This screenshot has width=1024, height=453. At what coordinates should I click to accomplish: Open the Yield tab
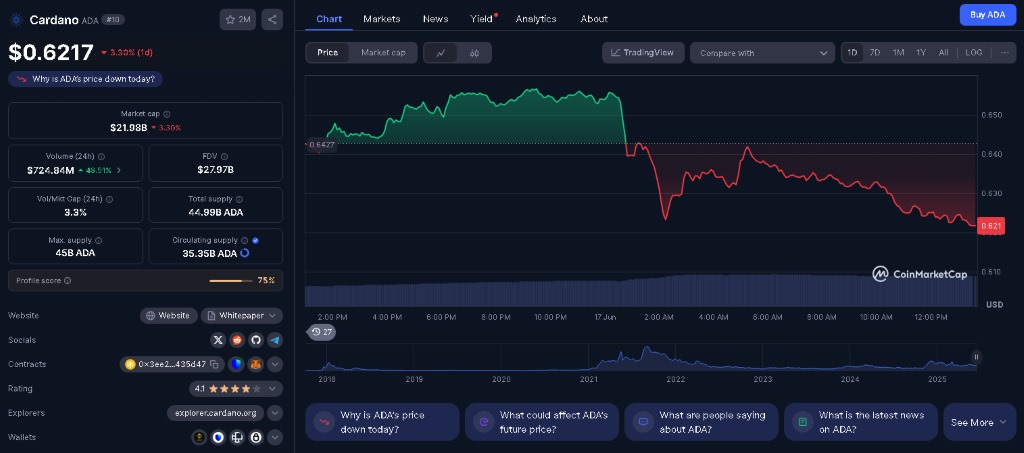(482, 19)
